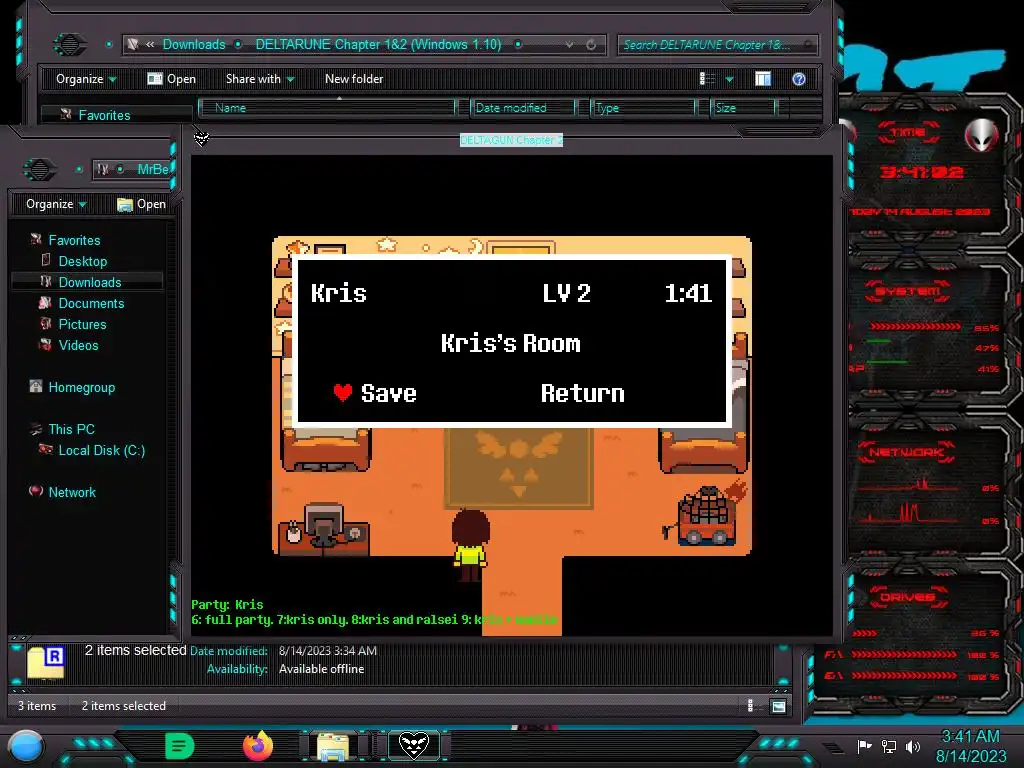Click the Alienware head icon on gadget
Image resolution: width=1024 pixels, height=768 pixels.
tap(981, 136)
